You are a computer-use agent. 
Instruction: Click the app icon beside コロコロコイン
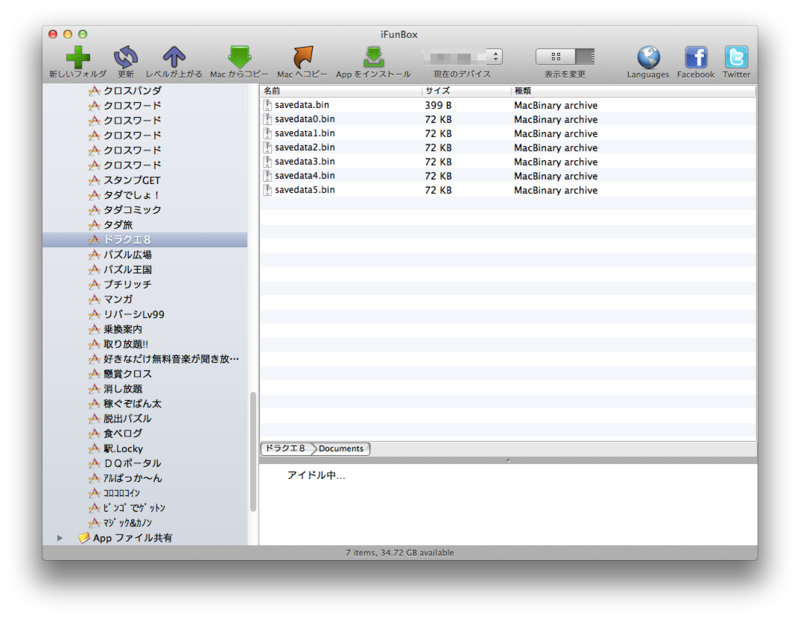pyautogui.click(x=94, y=493)
